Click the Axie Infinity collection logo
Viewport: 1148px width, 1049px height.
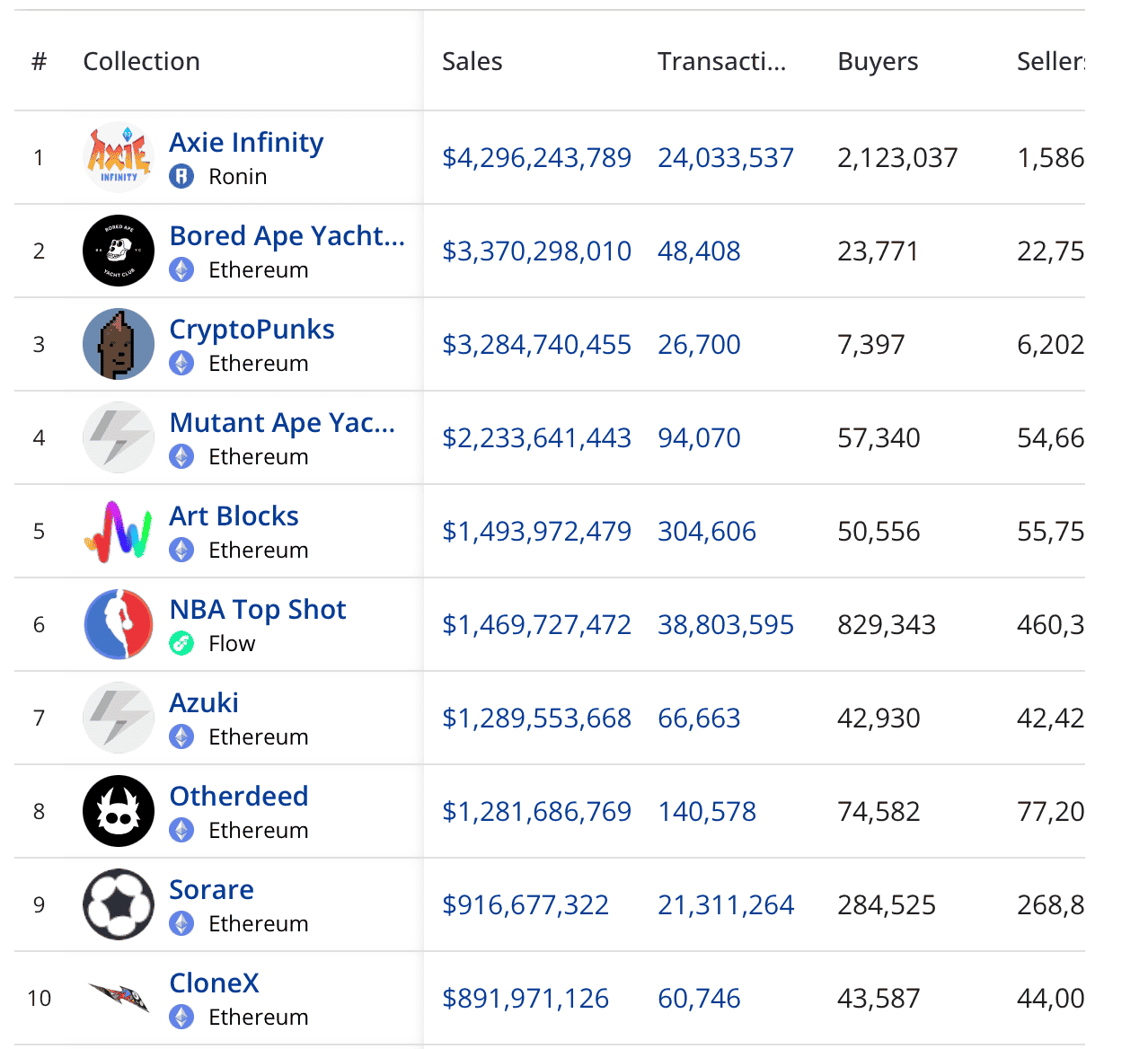click(119, 158)
